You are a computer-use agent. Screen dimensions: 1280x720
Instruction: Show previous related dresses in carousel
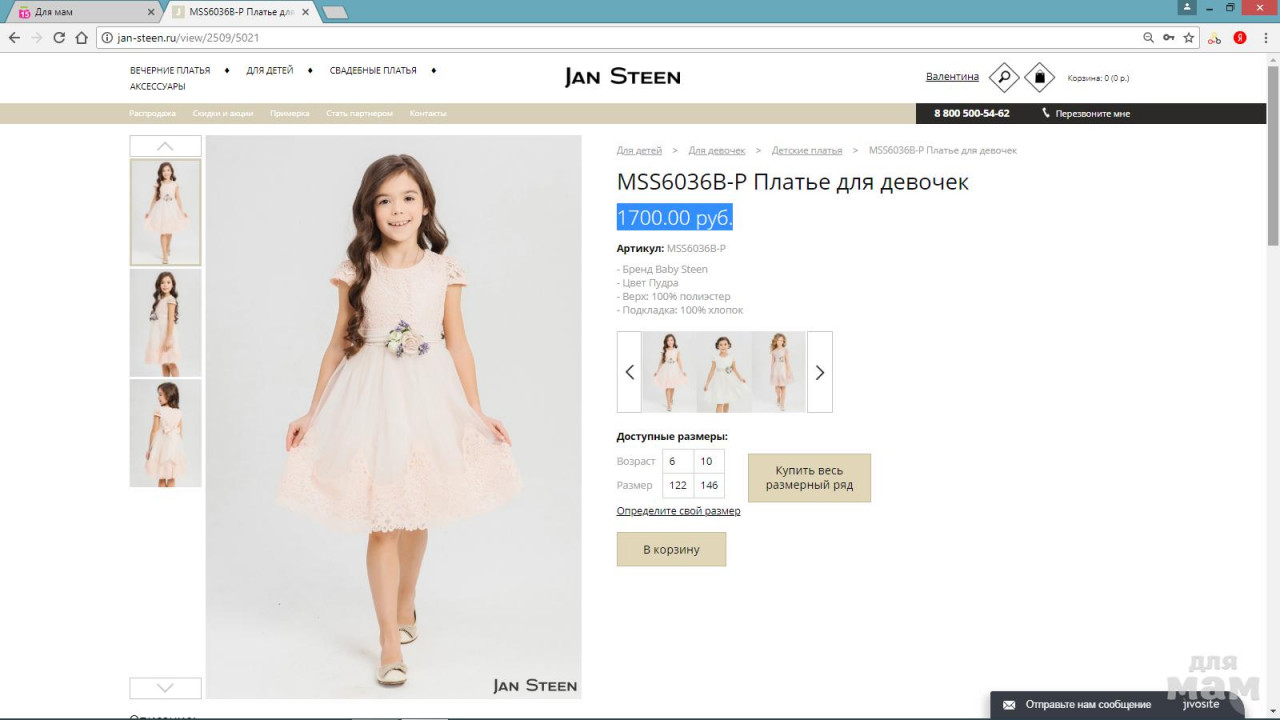[629, 372]
